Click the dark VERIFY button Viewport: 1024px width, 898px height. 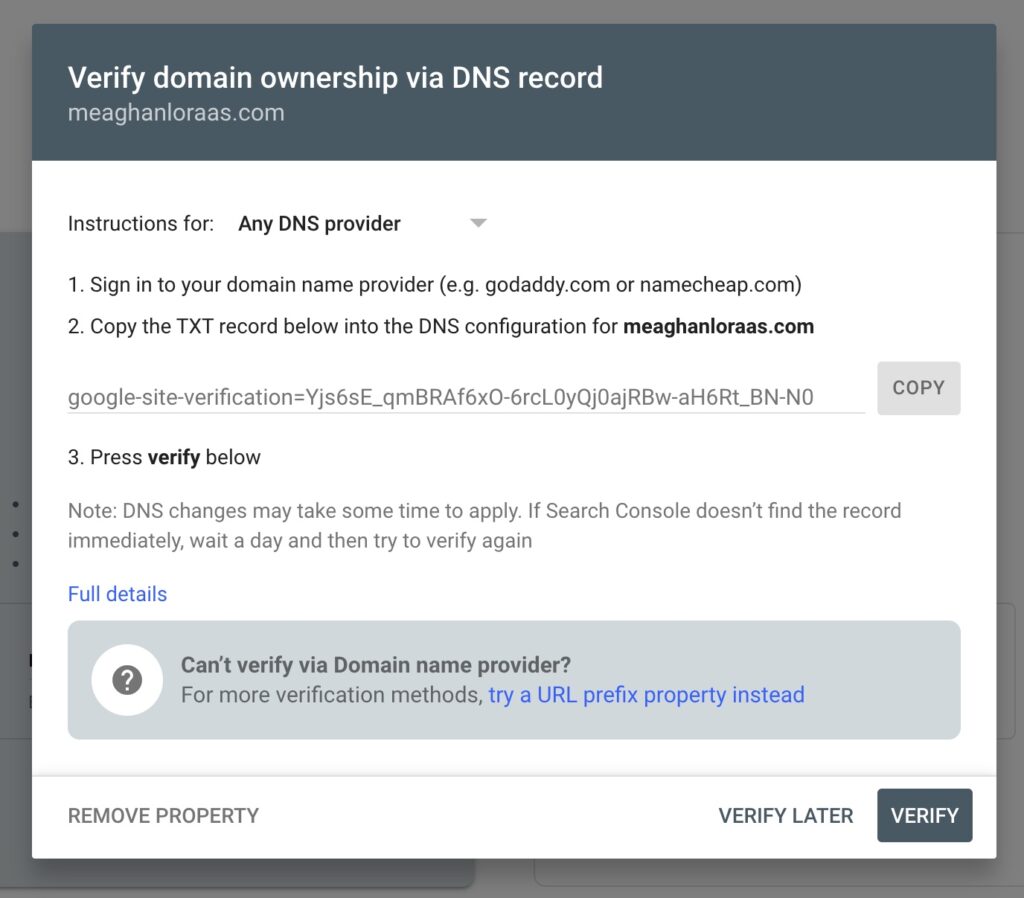coord(925,815)
